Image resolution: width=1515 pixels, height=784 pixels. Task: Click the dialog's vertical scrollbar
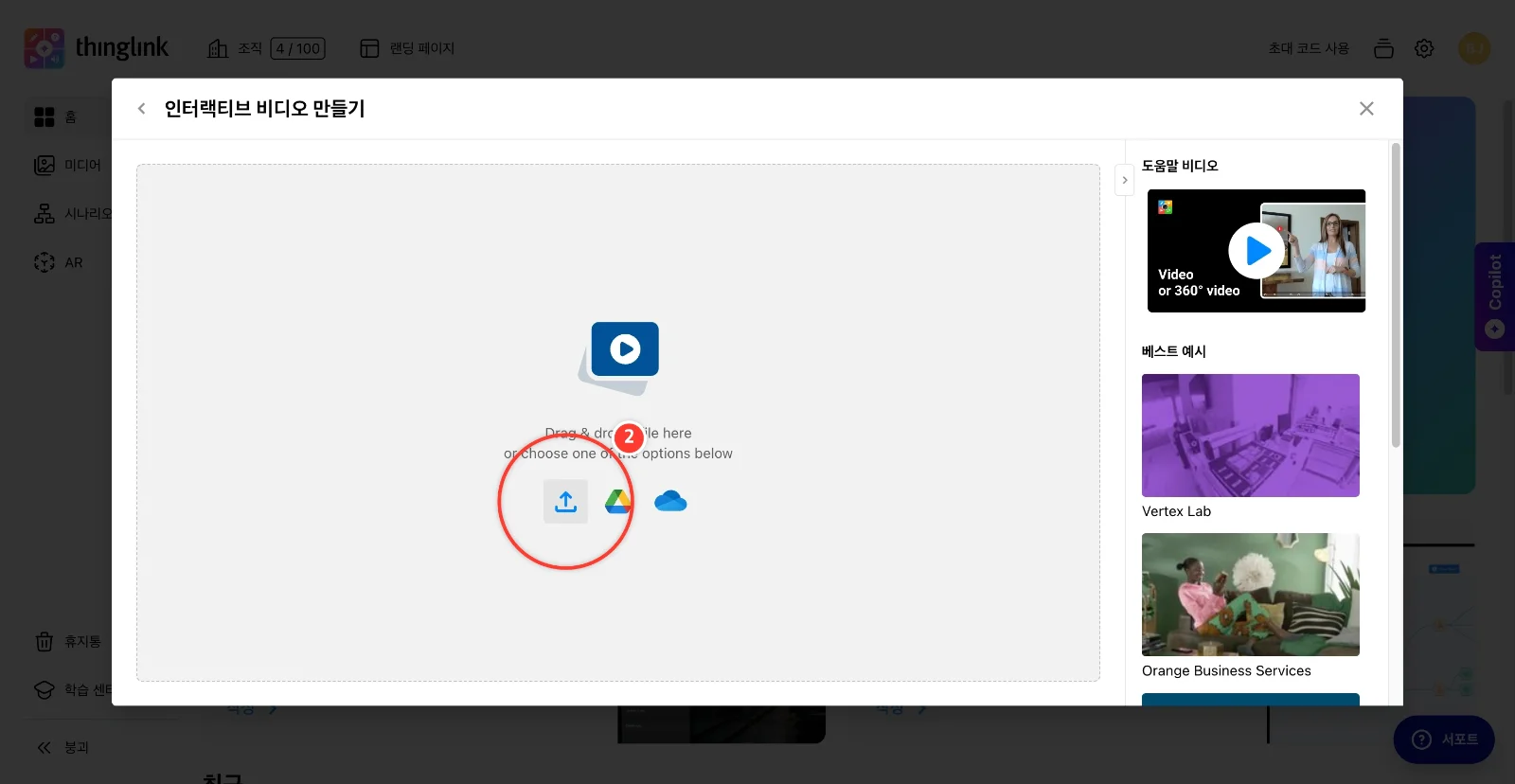pyautogui.click(x=1396, y=294)
